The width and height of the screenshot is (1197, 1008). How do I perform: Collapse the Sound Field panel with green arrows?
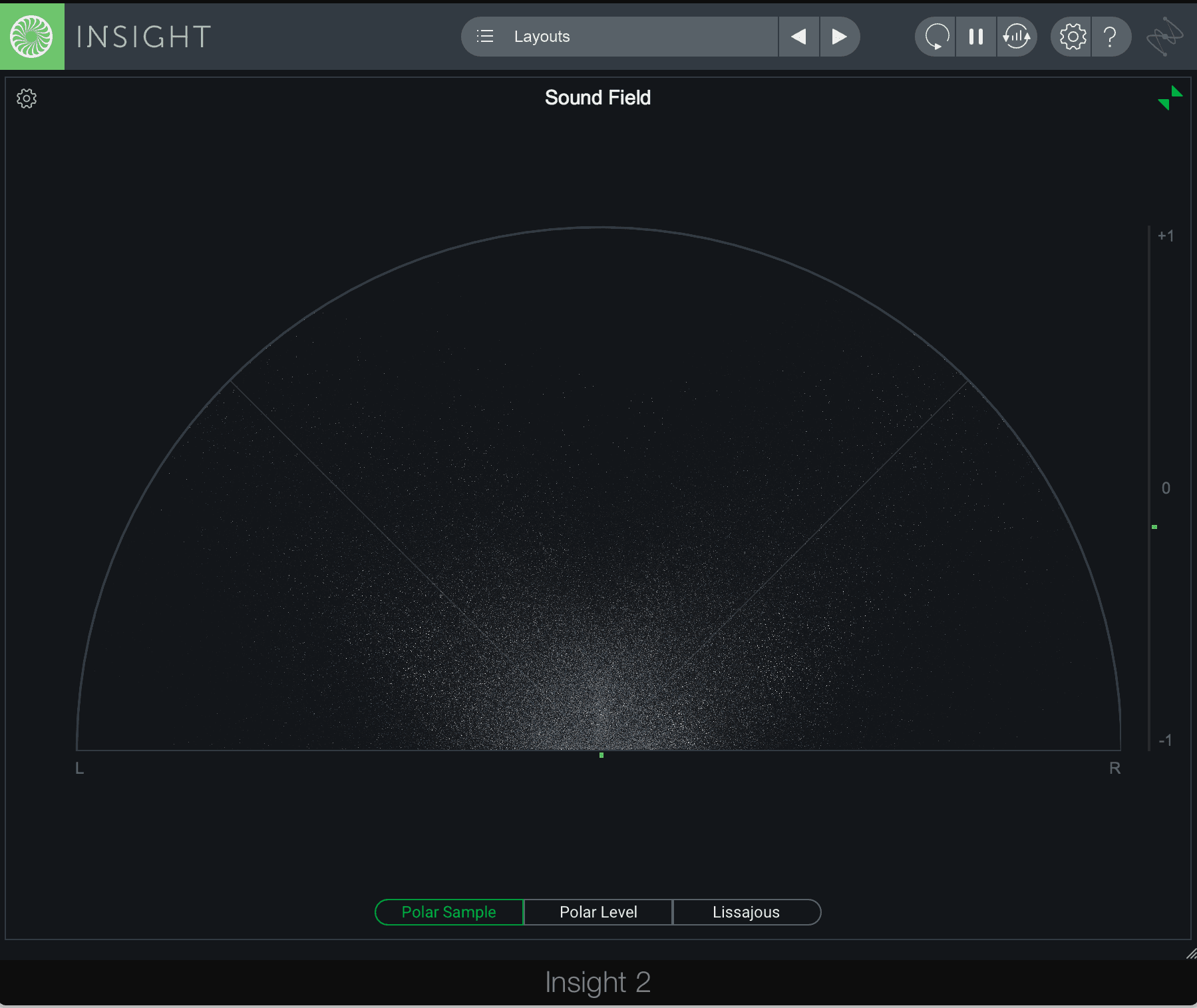coord(1170,98)
